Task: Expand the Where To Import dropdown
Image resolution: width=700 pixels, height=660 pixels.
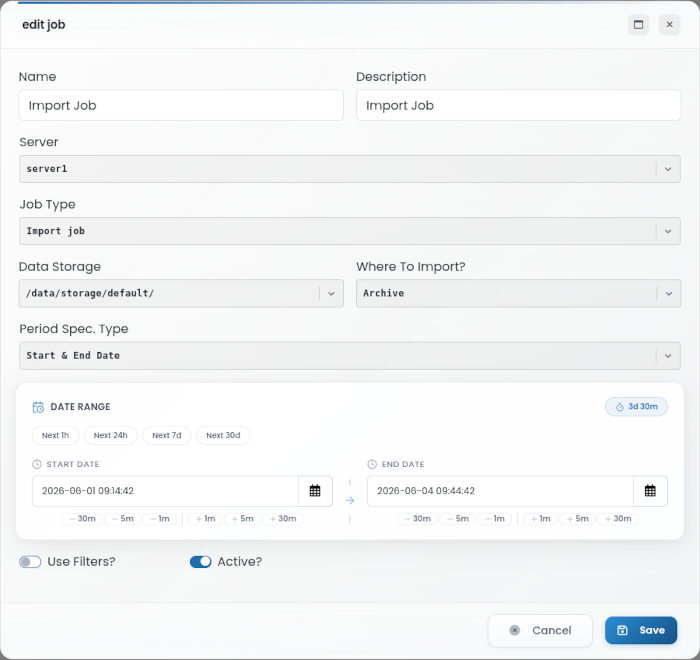Action: [518, 293]
